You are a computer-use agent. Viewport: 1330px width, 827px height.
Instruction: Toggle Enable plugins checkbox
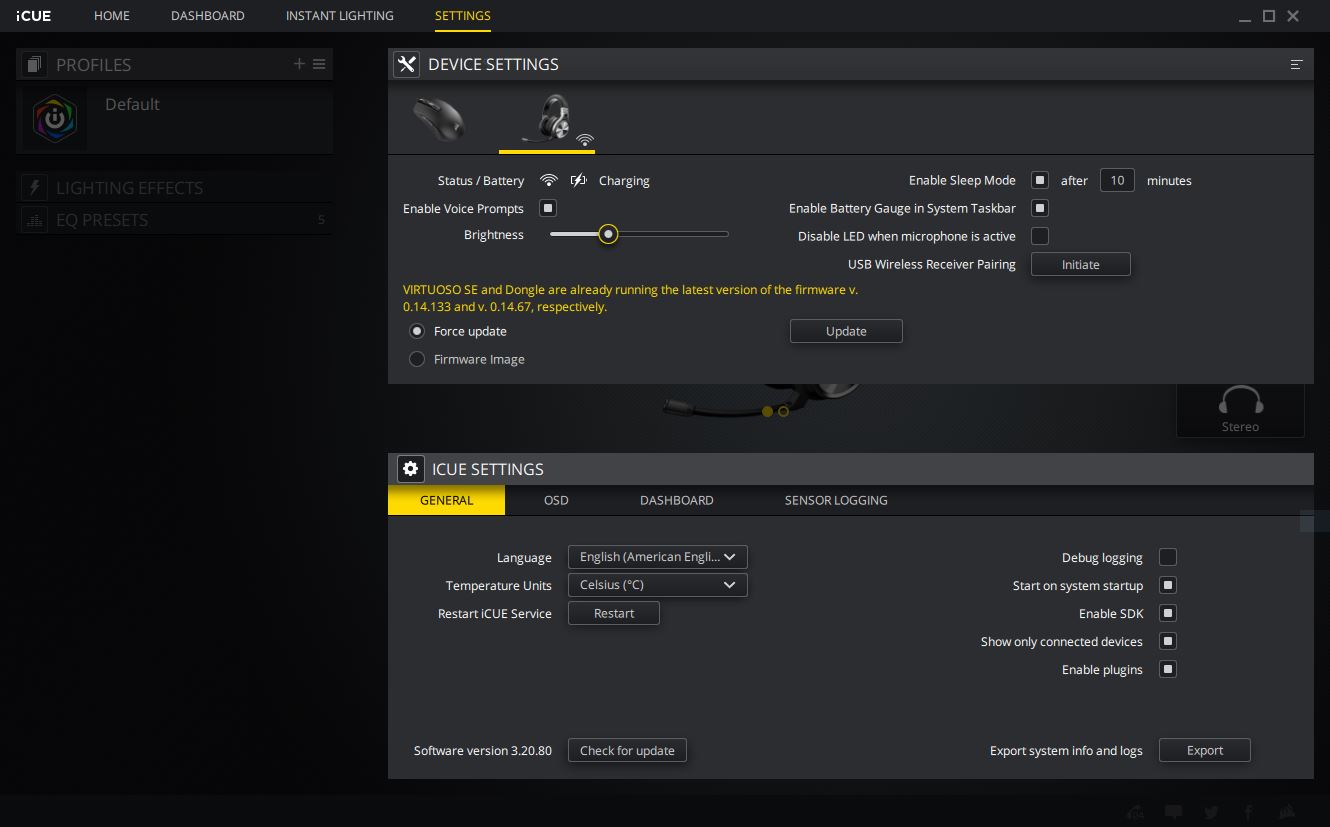(1168, 669)
